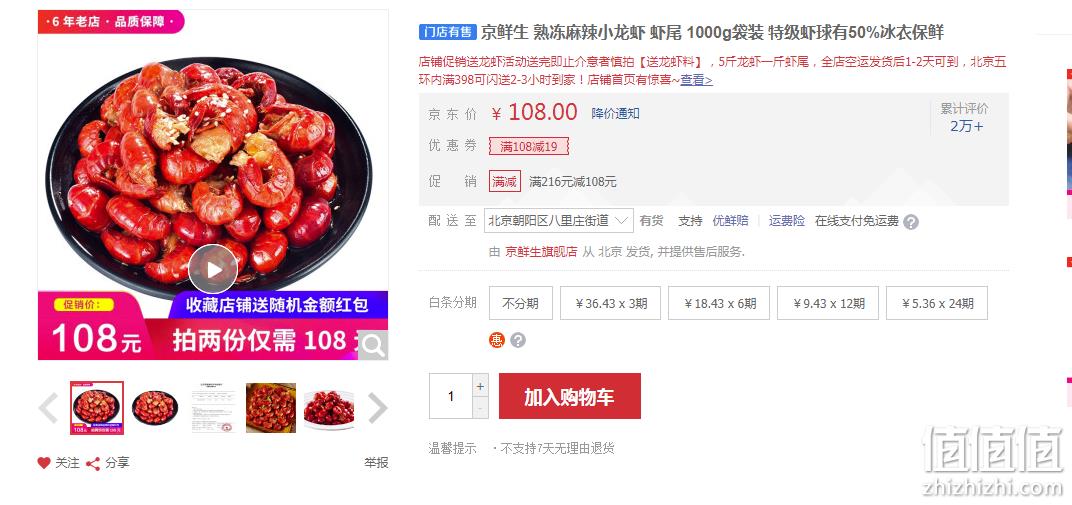The image size is (1072, 505).
Task: Click the heart icon to follow product
Action: (x=44, y=463)
